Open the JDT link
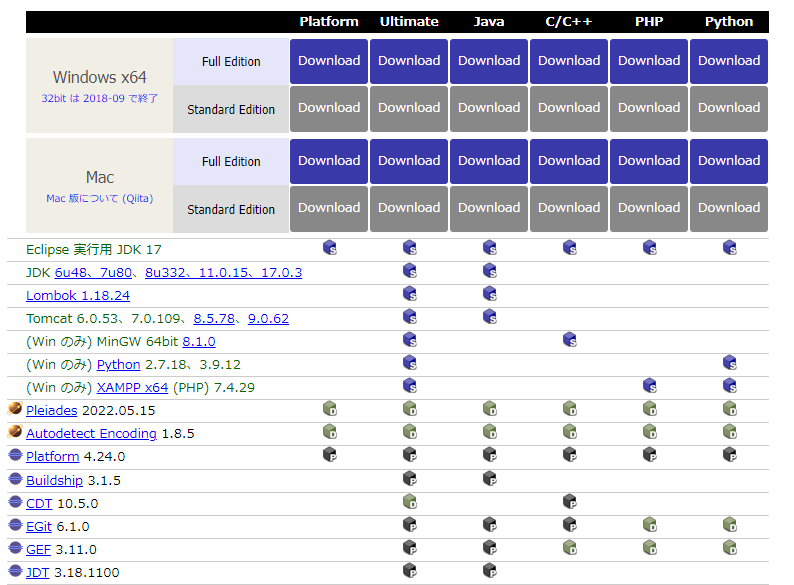Screen dimensions: 794x585 click(37, 572)
